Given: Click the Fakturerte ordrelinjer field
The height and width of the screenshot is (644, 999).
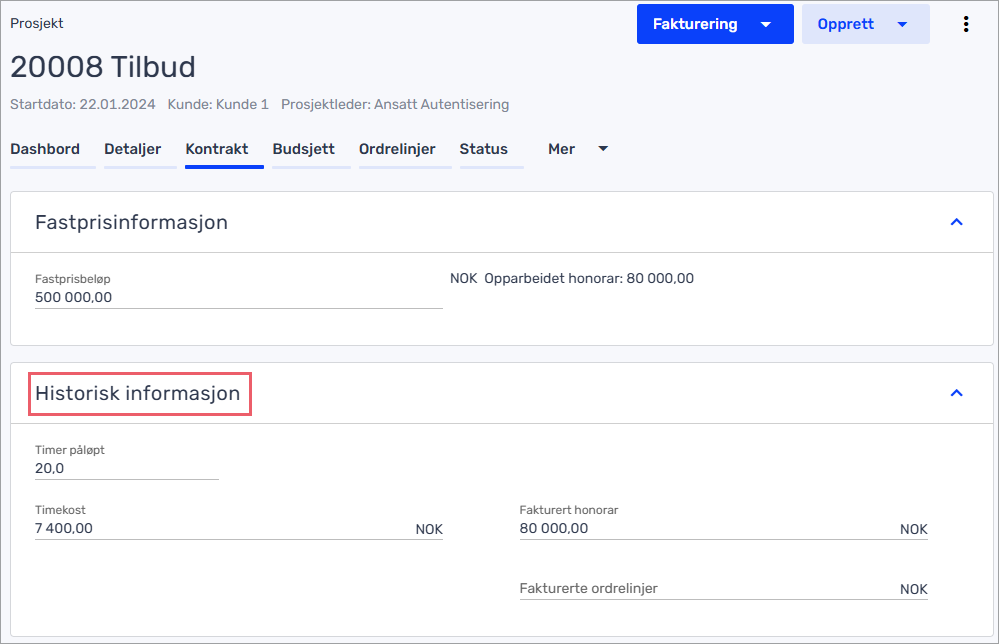Looking at the screenshot, I should (705, 588).
